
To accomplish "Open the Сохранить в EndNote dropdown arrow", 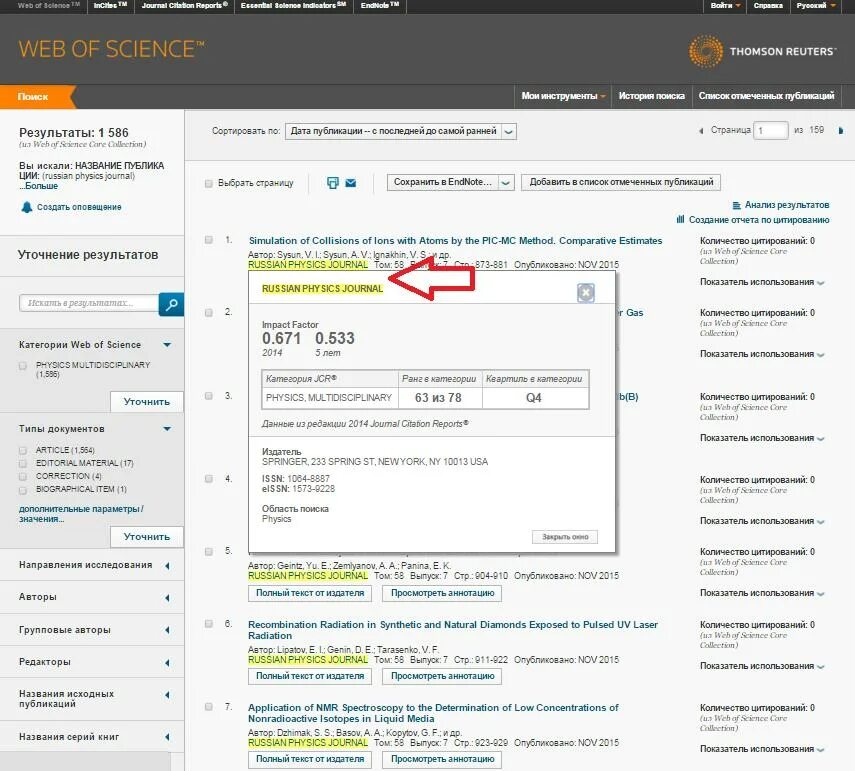I will (x=505, y=183).
